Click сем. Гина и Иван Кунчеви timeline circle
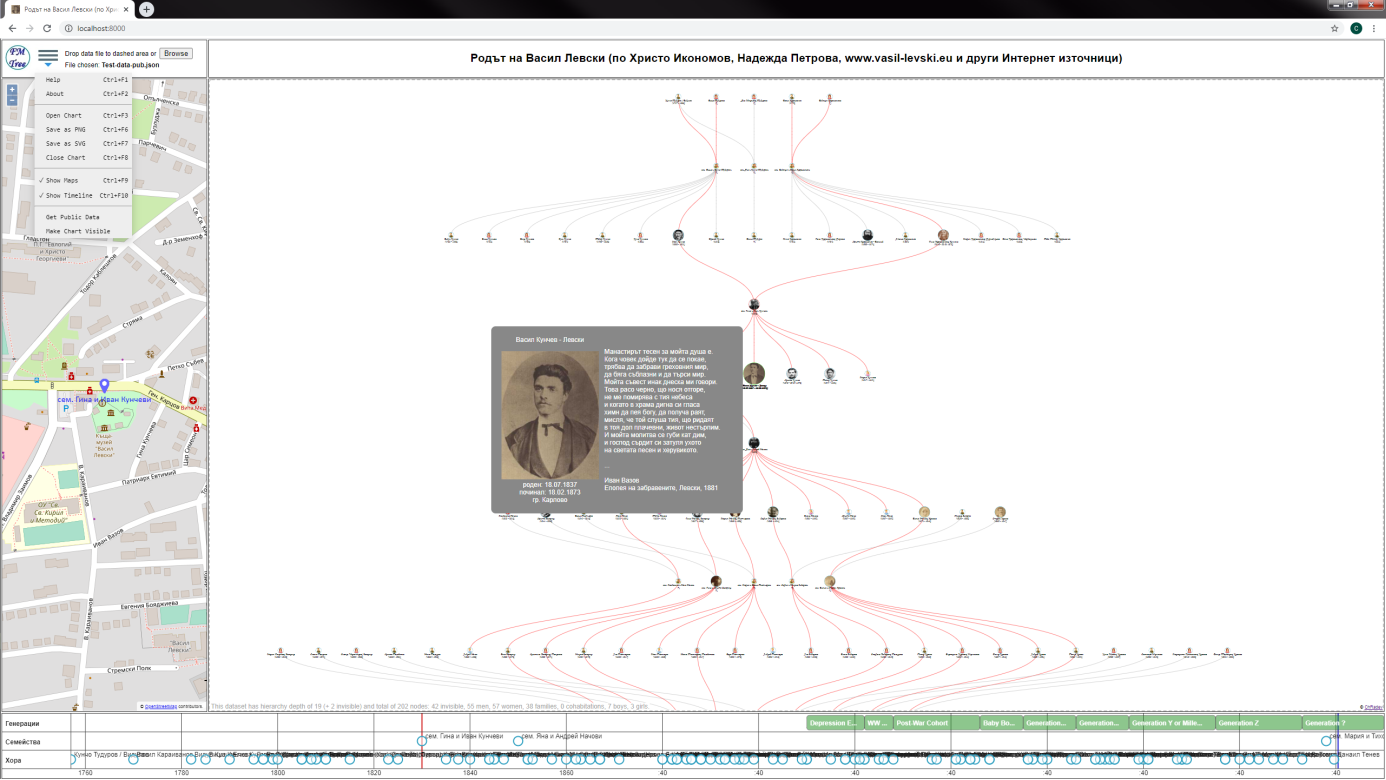This screenshot has width=1386, height=780. (x=422, y=741)
